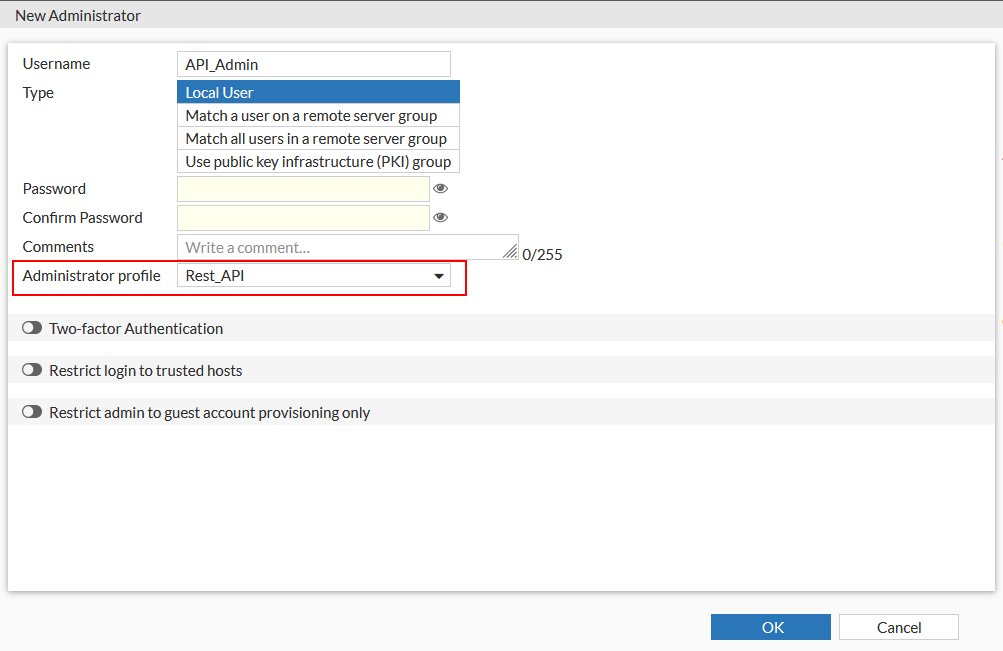Viewport: 1003px width, 651px height.
Task: Click the Two-factor Authentication label
Action: pos(136,328)
